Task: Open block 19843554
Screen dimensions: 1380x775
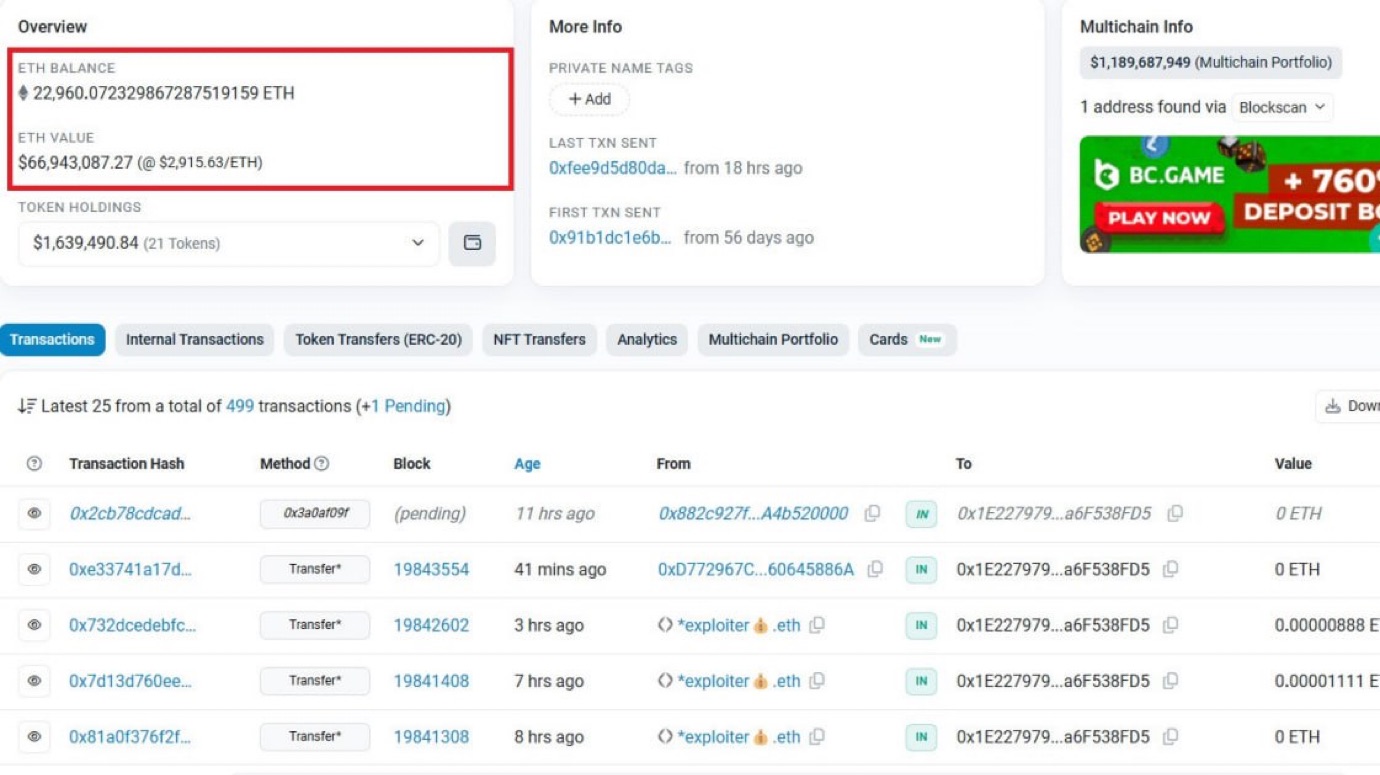Action: [431, 570]
